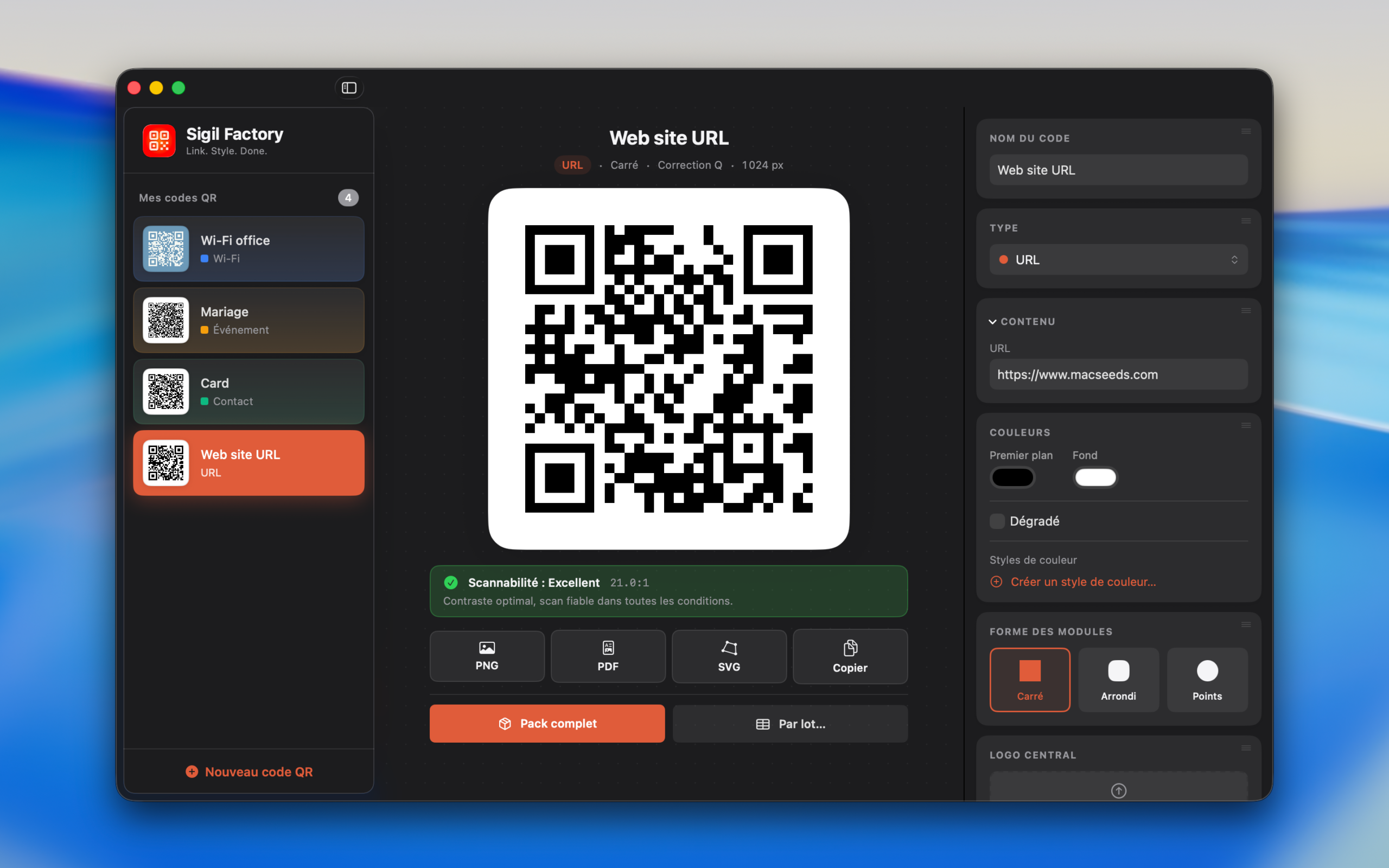Click the logo upload arrow icon

click(x=1118, y=790)
